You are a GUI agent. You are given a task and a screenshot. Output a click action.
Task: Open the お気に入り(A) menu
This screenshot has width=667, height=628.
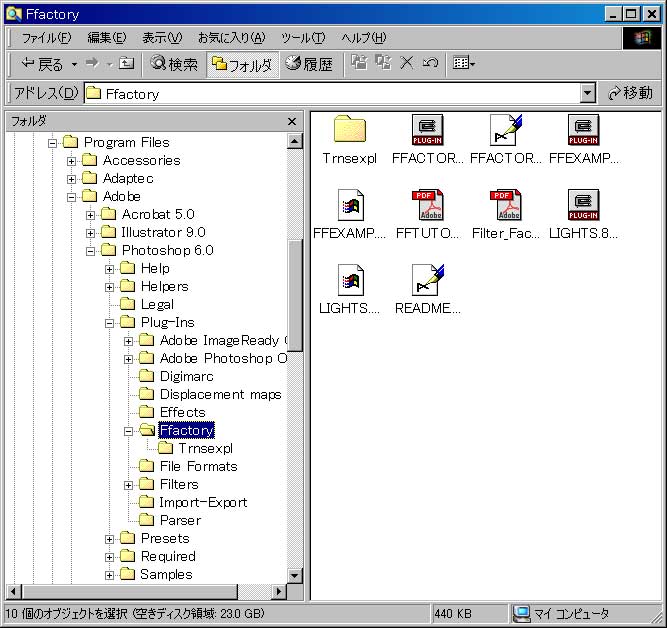[x=232, y=38]
